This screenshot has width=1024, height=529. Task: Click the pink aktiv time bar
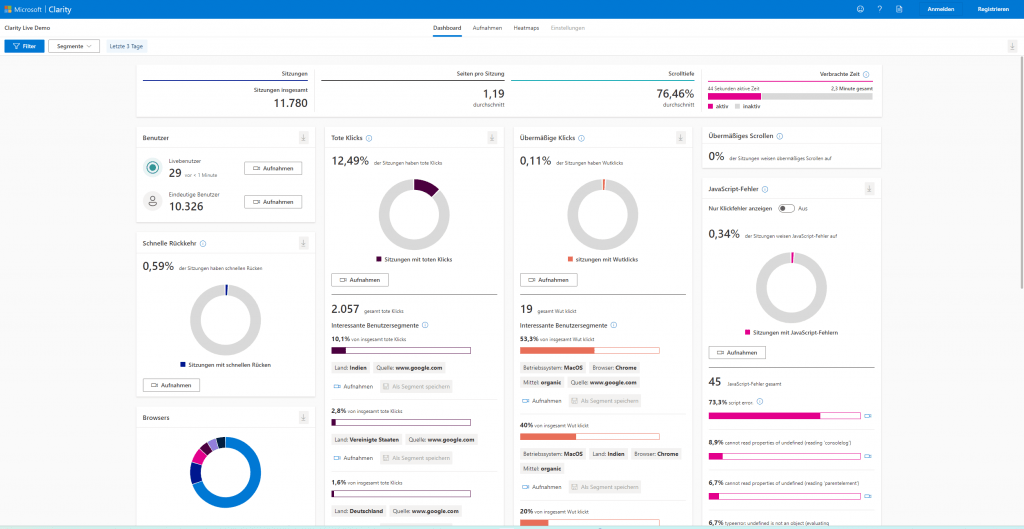tap(733, 96)
